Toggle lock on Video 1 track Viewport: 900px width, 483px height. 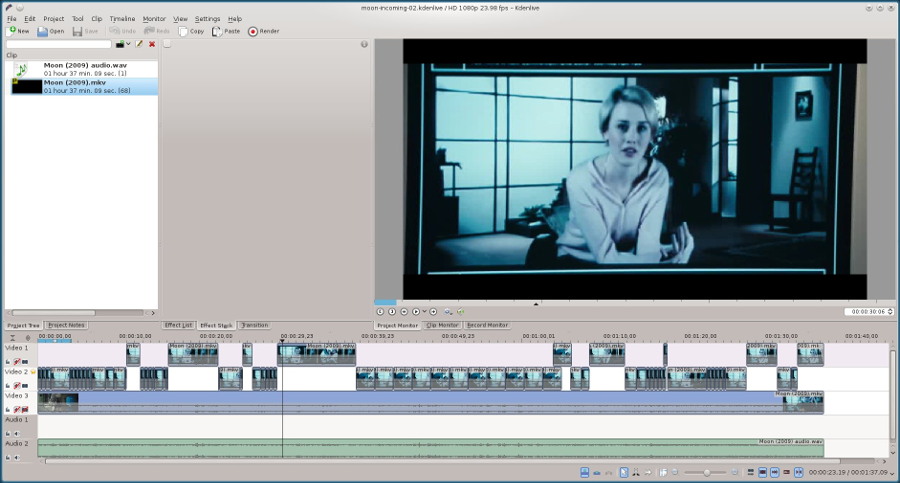click(8, 362)
